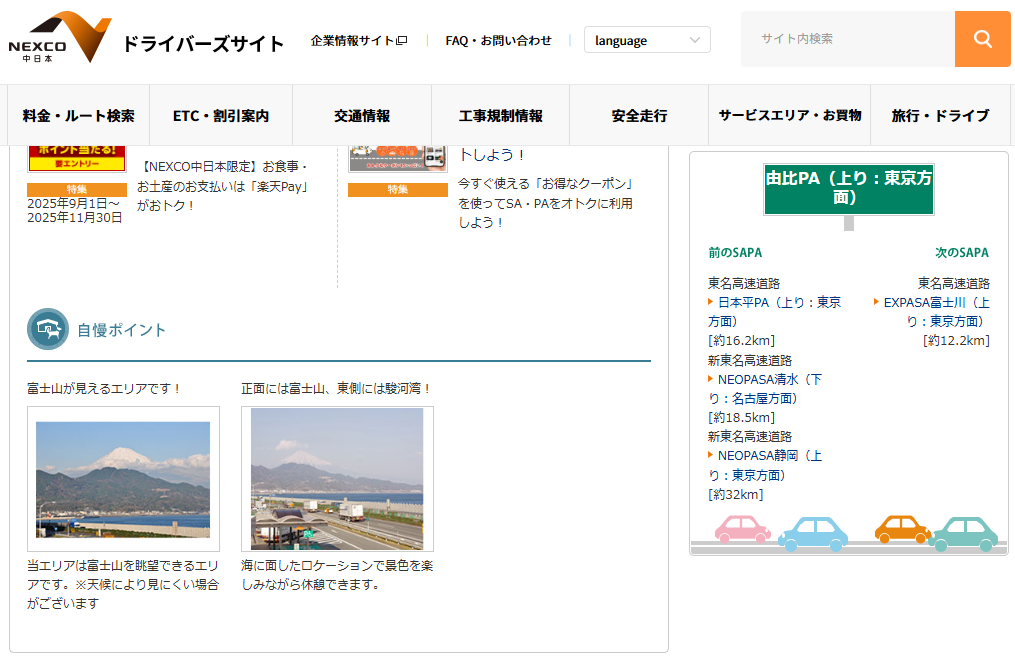The height and width of the screenshot is (660, 1015).
Task: Click the 楽天Pay campaign banner image
Action: (x=77, y=158)
